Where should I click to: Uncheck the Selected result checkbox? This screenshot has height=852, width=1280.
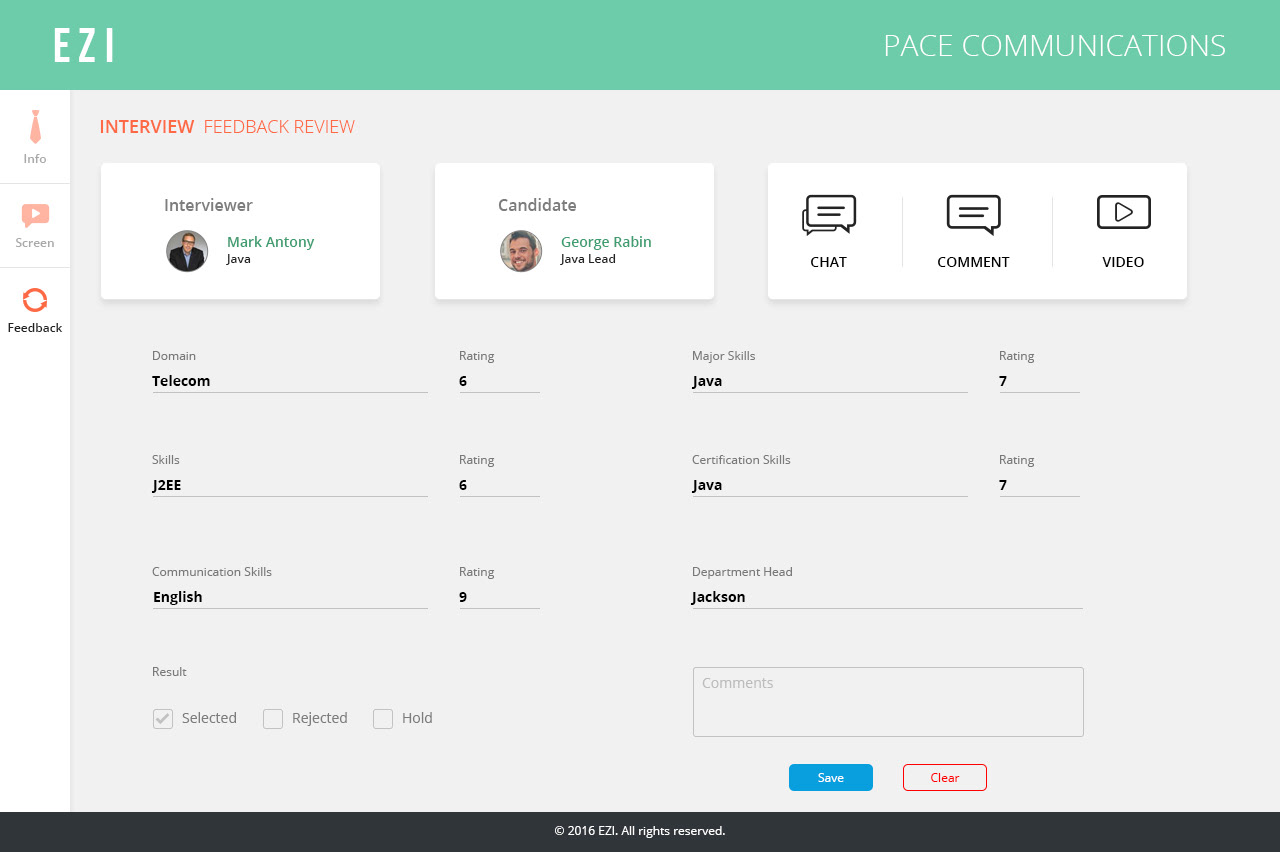(x=163, y=718)
